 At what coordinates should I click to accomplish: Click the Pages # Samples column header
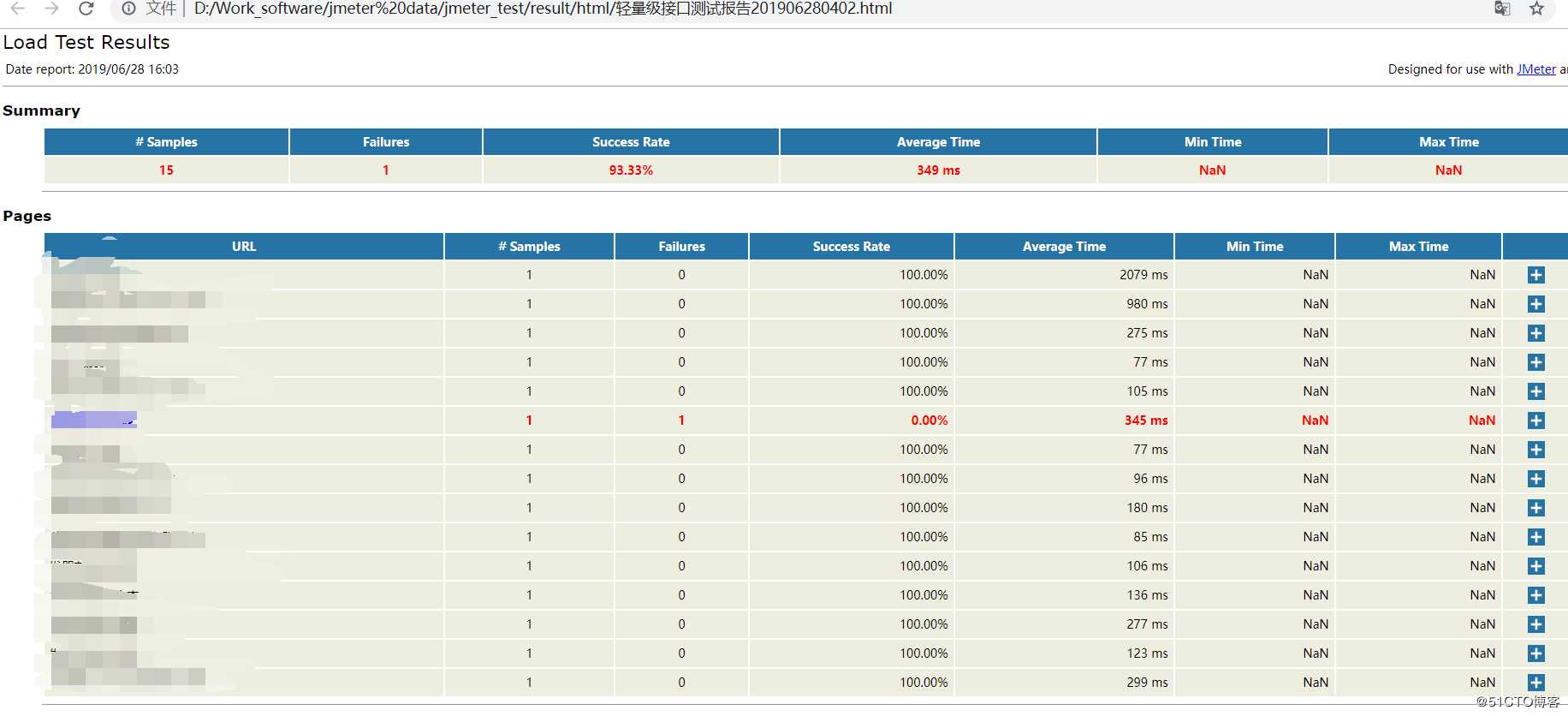coord(529,247)
